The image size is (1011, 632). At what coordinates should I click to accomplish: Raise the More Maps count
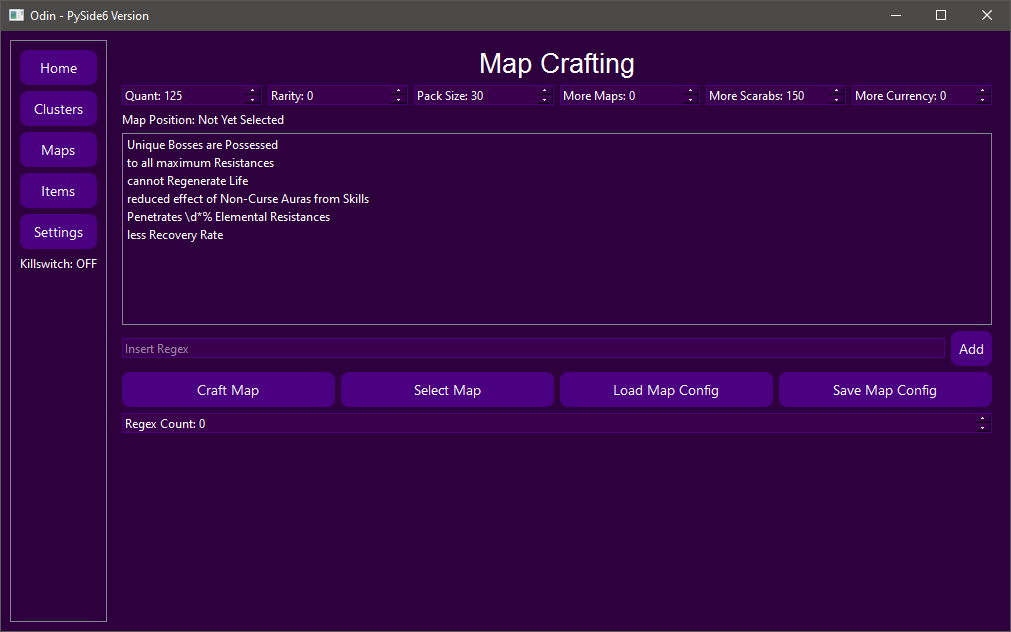pos(690,91)
